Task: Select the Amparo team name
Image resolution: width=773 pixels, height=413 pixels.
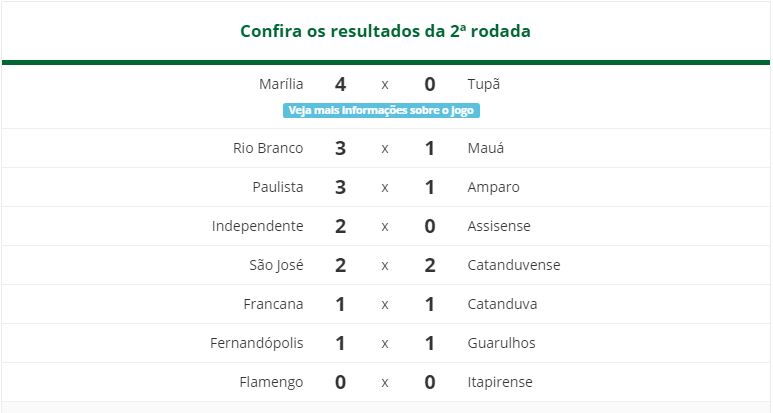Action: 493,187
